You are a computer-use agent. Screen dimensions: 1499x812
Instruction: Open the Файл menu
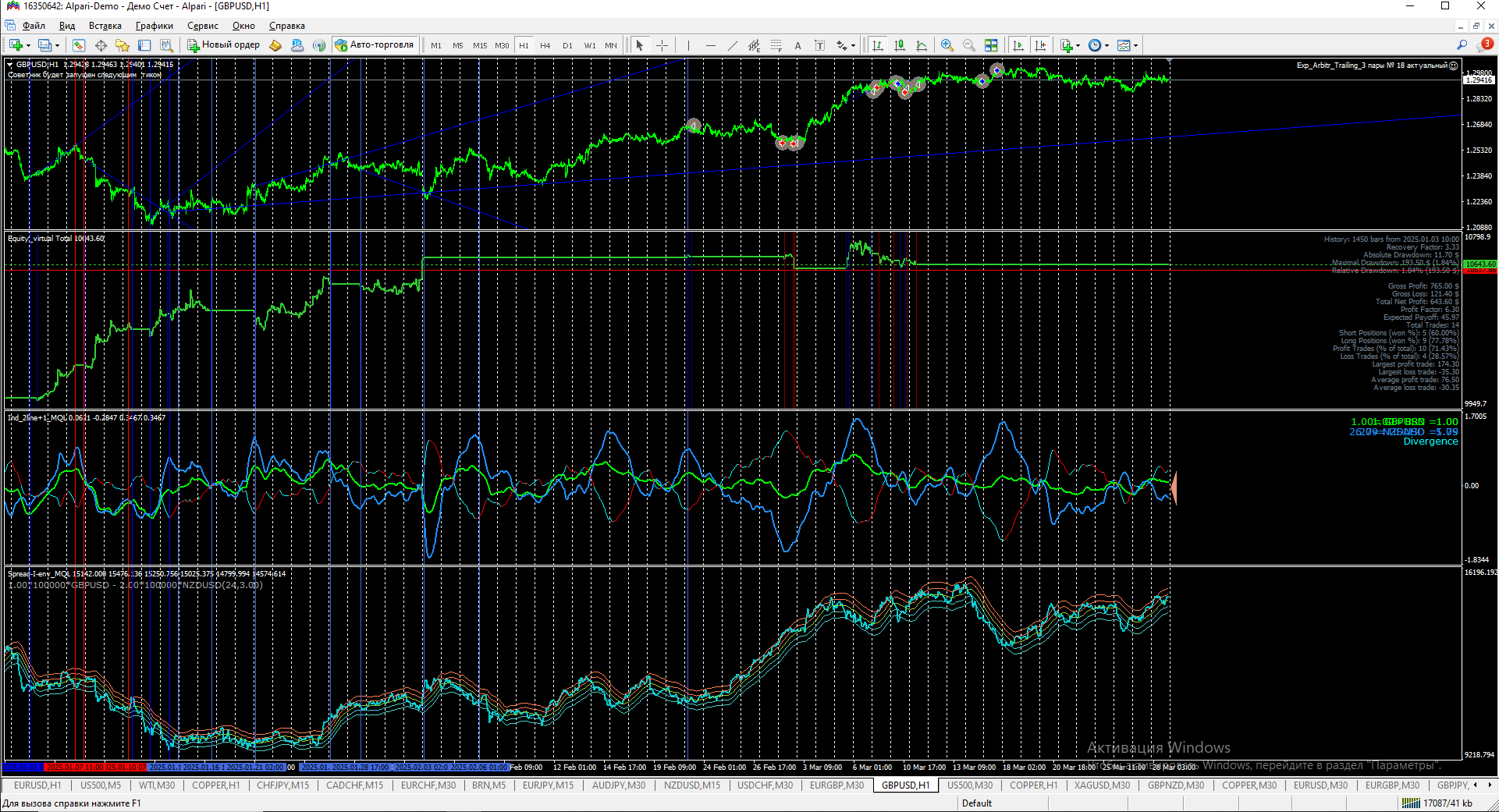coord(34,26)
